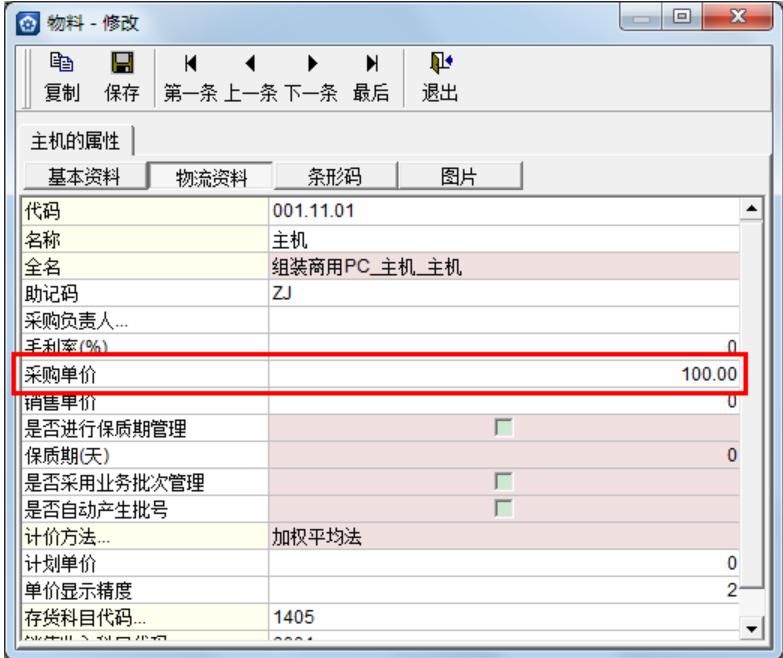Screen dimensions: 783x658
Task: Toggle 是否进行保质期管理 checkbox
Action: tap(503, 427)
